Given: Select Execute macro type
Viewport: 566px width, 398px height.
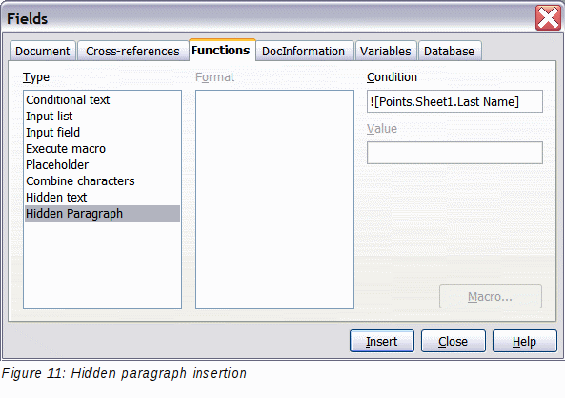Looking at the screenshot, I should click(102, 149).
